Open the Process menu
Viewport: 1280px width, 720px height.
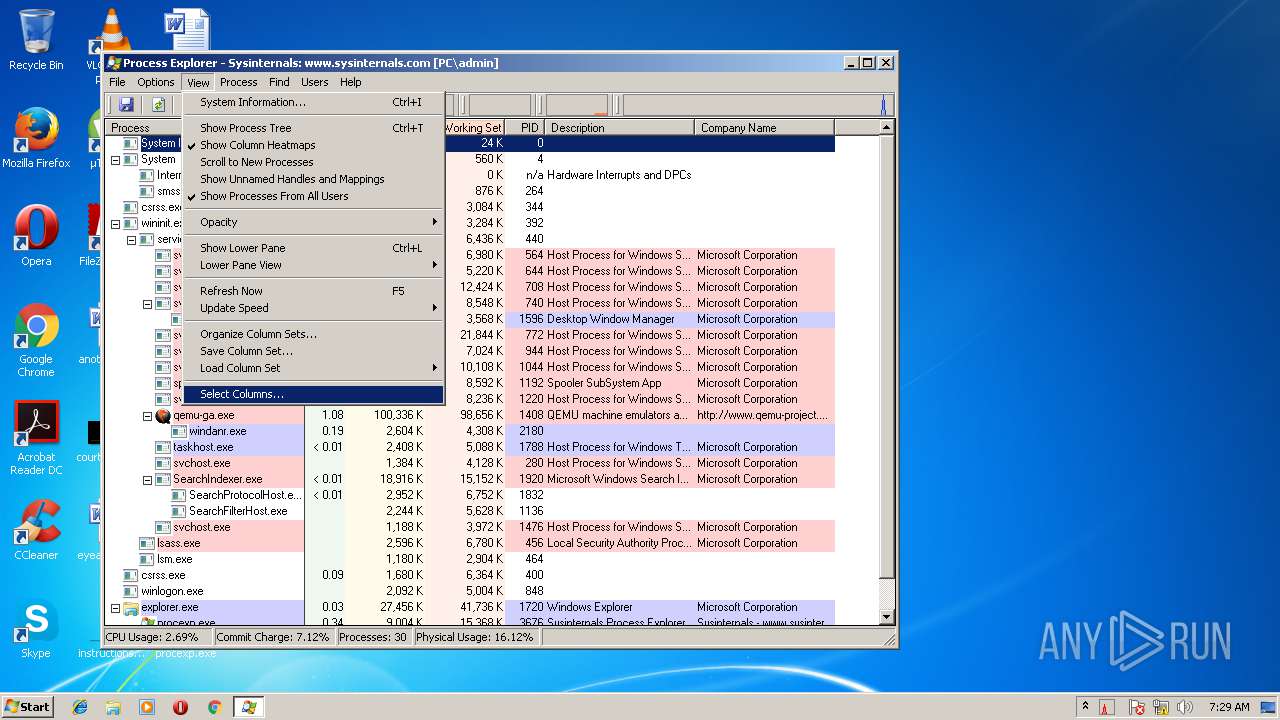(x=239, y=82)
